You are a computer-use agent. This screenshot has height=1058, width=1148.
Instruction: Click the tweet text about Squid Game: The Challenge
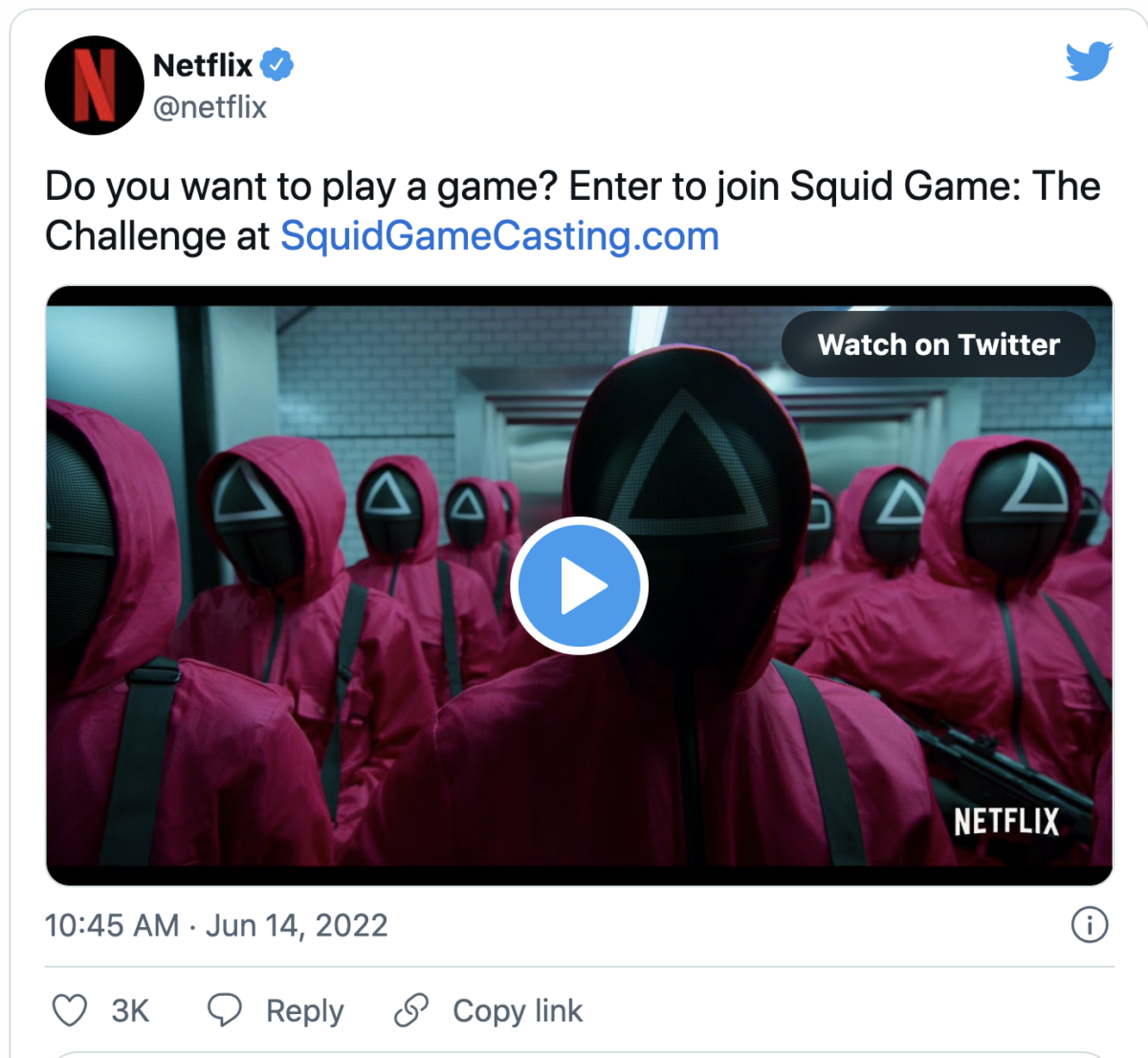[572, 211]
